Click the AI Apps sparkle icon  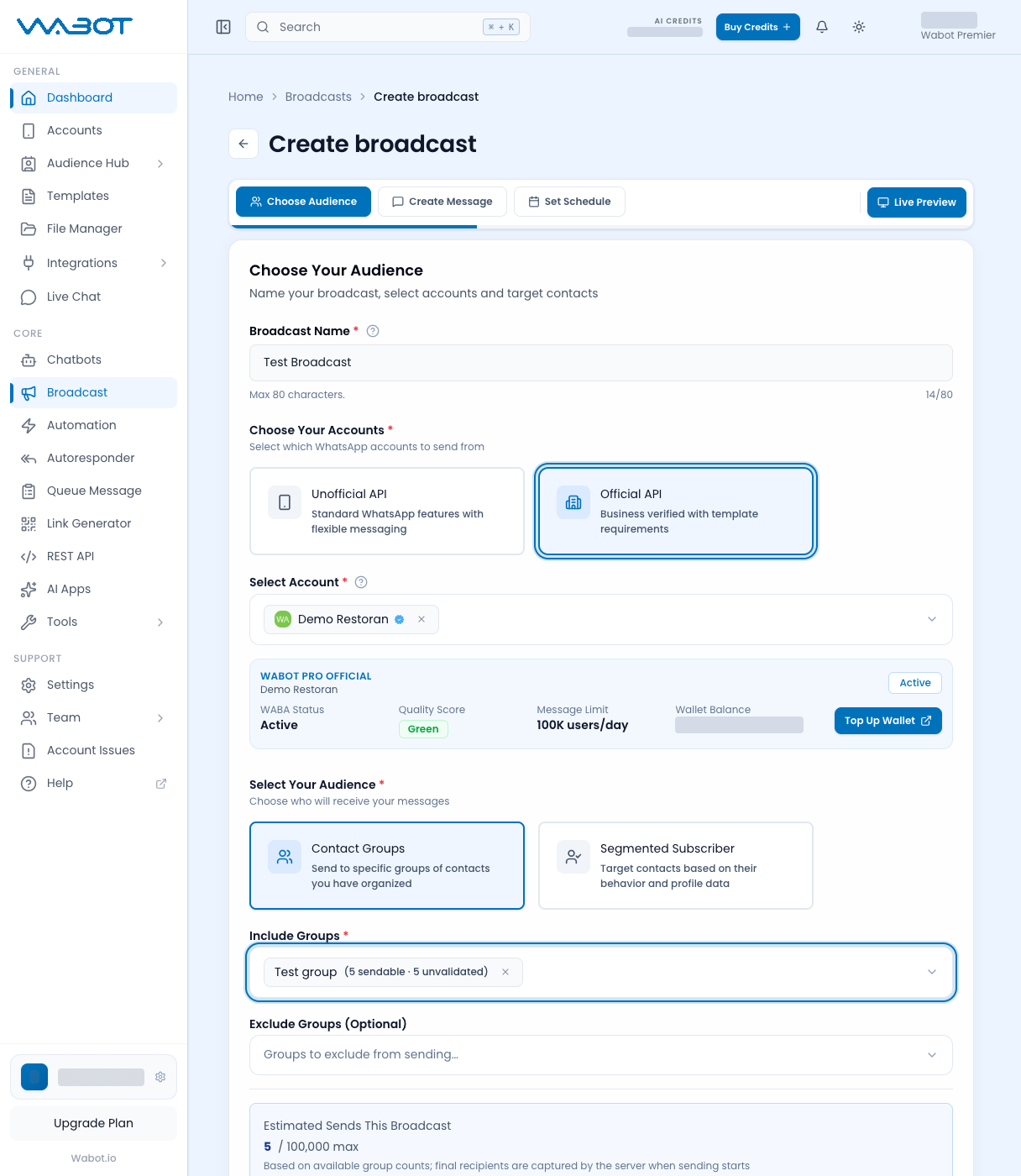[29, 589]
